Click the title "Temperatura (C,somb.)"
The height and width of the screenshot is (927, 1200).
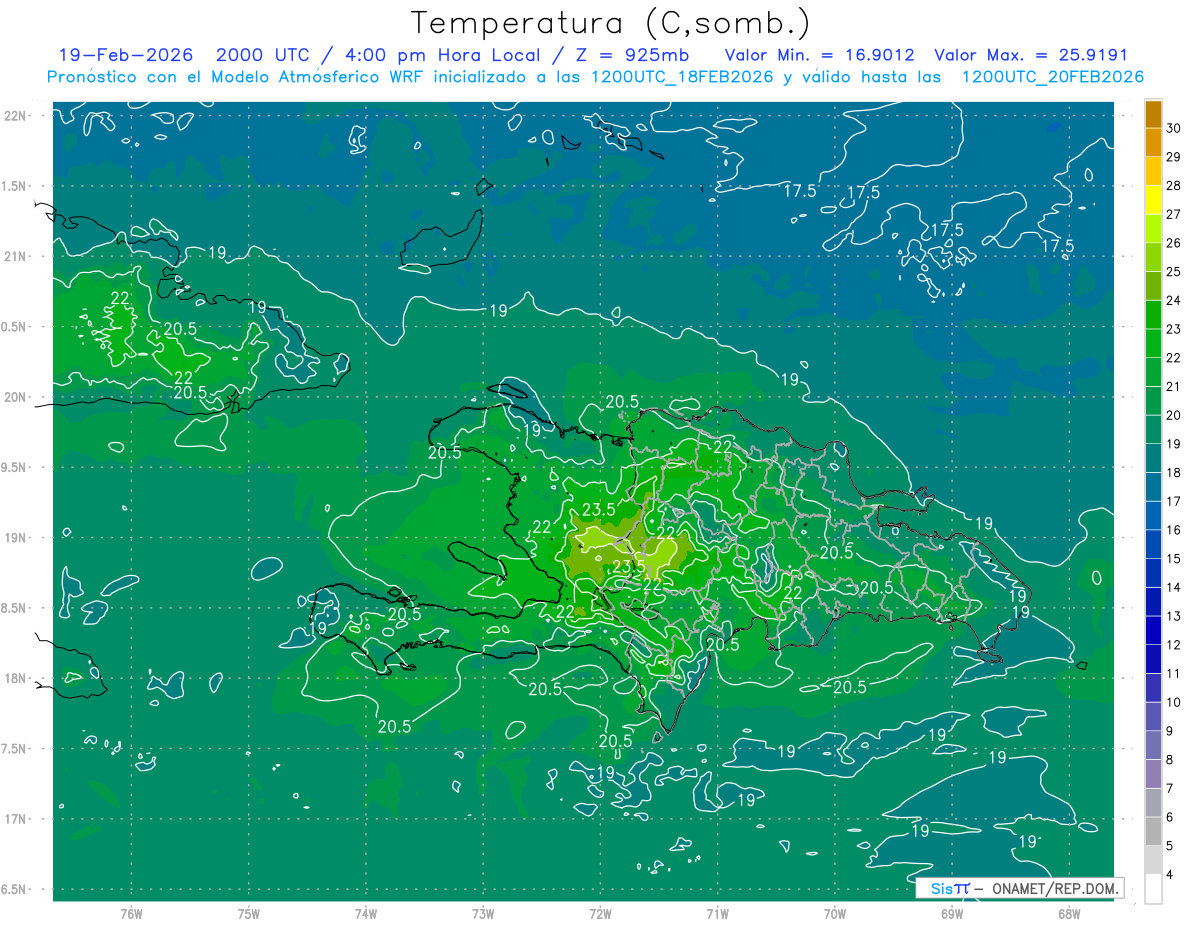[x=611, y=23]
